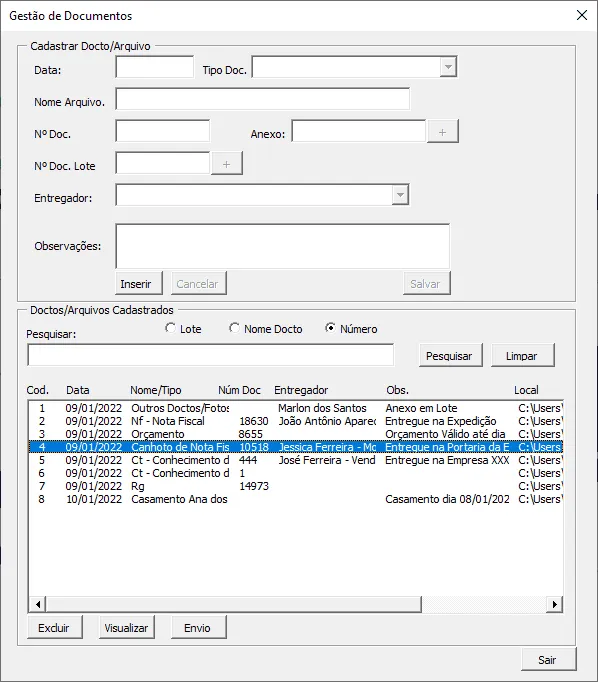
Task: Click the horizontal scrollbar thumb of the list
Action: pos(234,604)
